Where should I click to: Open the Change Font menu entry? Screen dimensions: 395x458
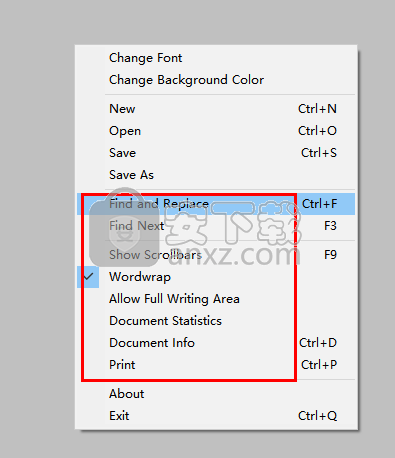tap(216, 58)
